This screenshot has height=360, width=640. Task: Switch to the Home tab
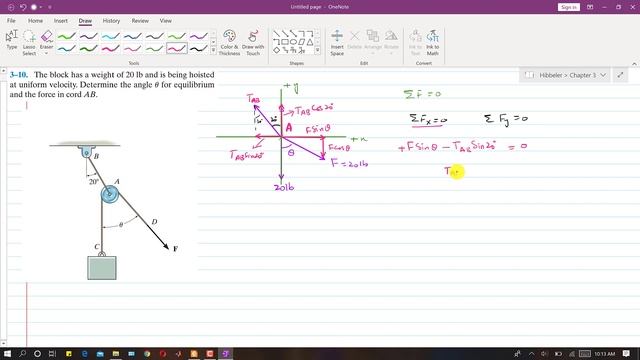click(36, 21)
